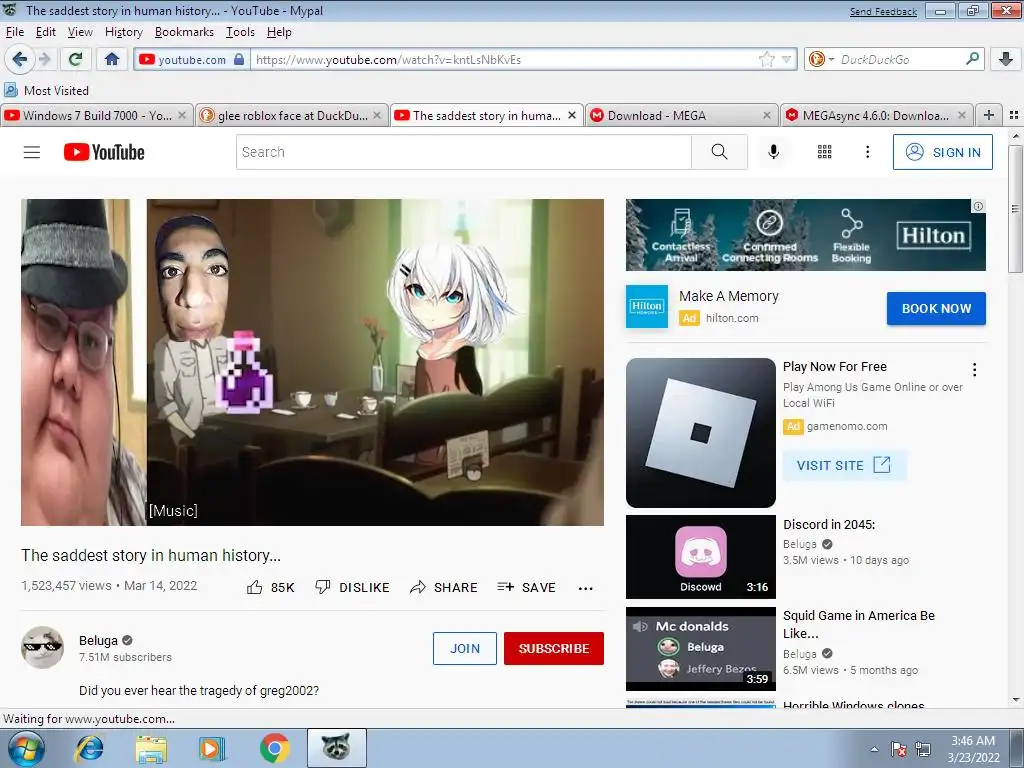Switch to glee roblox face DuckDuckGo tab
This screenshot has width=1024, height=768.
tap(291, 116)
